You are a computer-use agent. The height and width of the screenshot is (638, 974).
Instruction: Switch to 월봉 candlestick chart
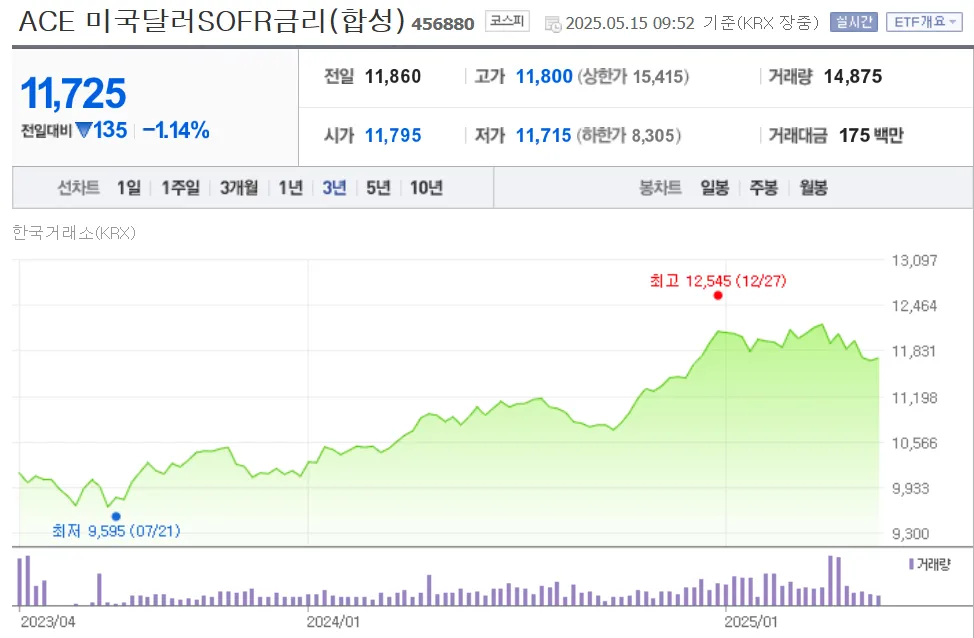[813, 188]
